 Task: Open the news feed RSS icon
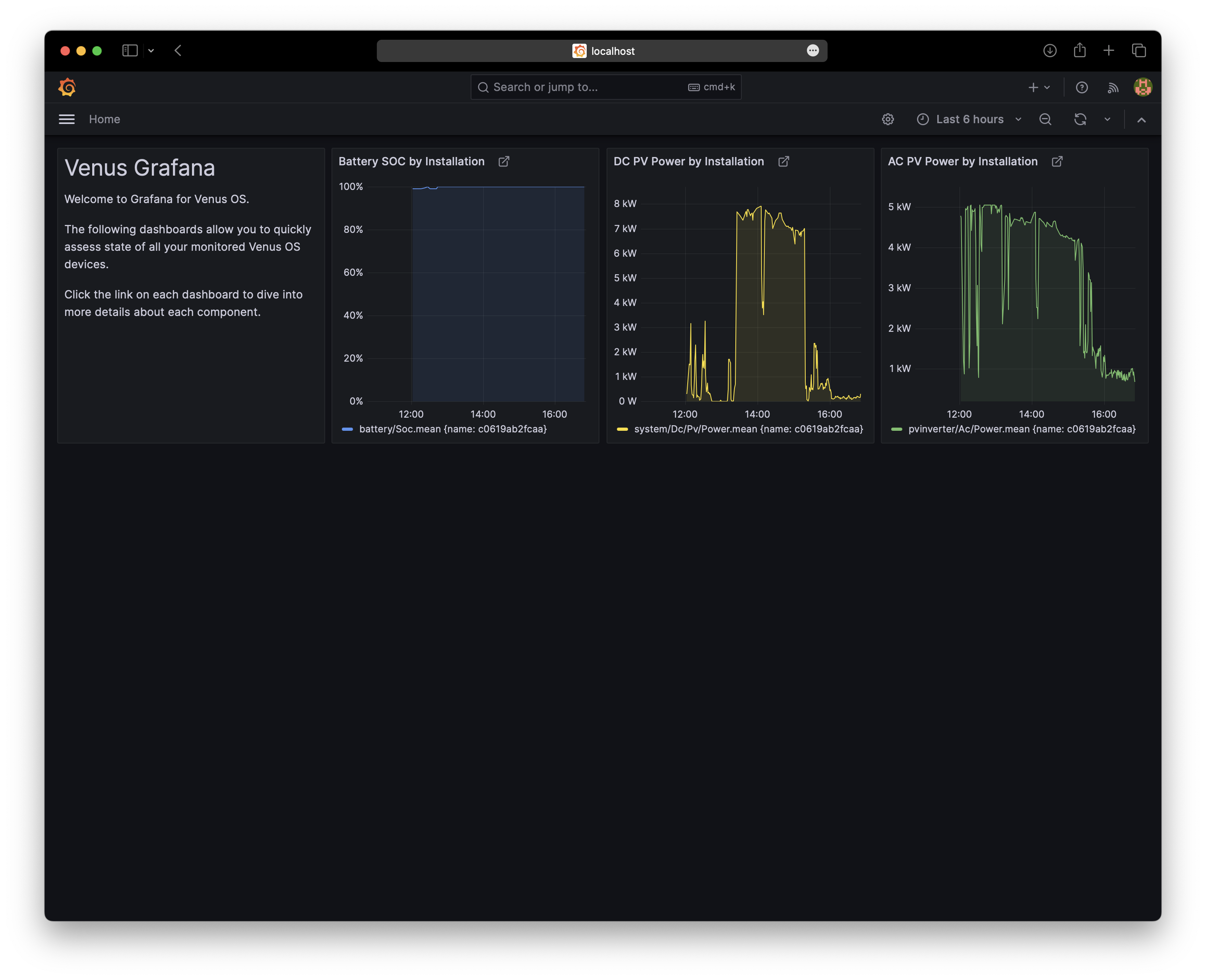pyautogui.click(x=1113, y=87)
